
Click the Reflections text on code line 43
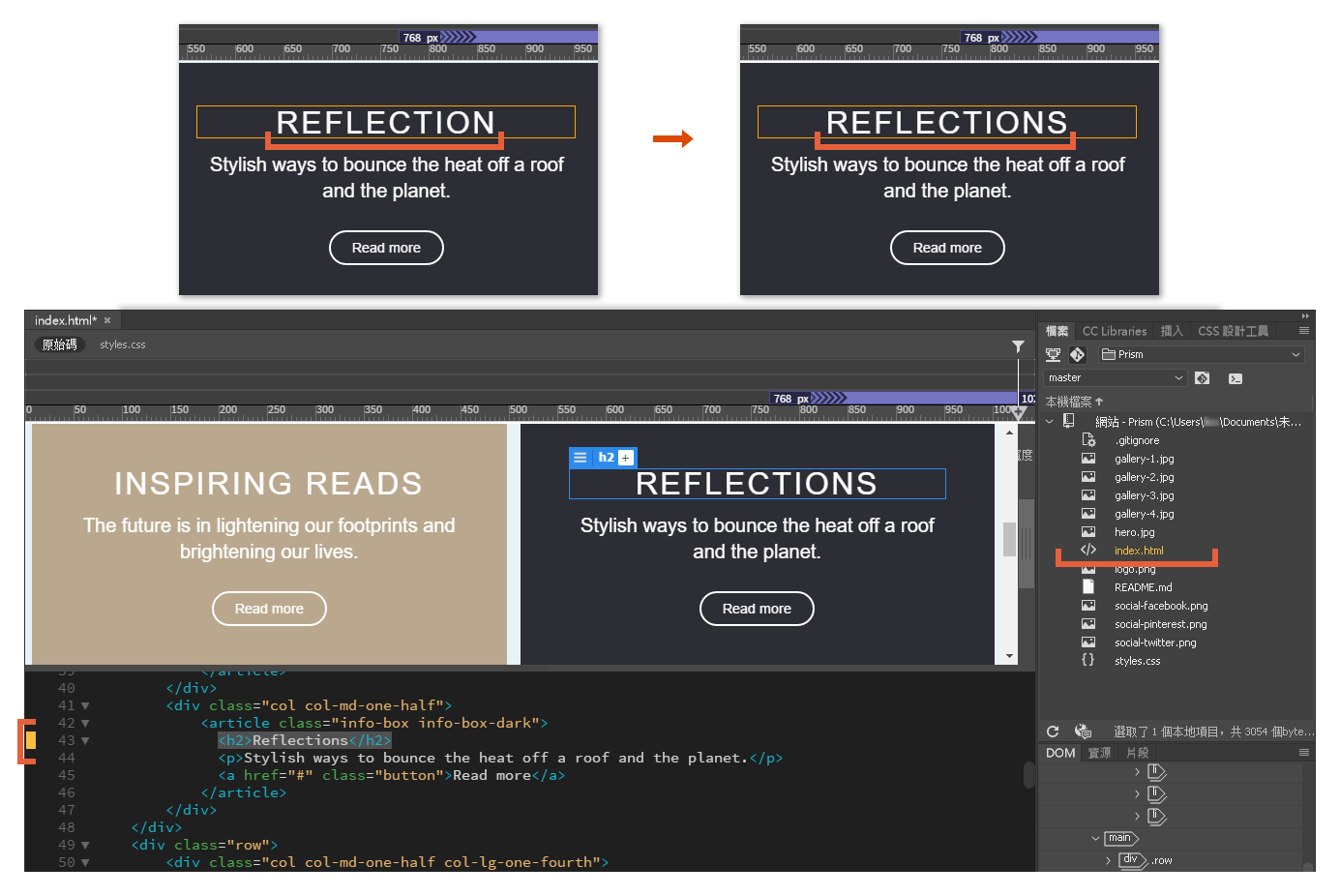coord(300,740)
